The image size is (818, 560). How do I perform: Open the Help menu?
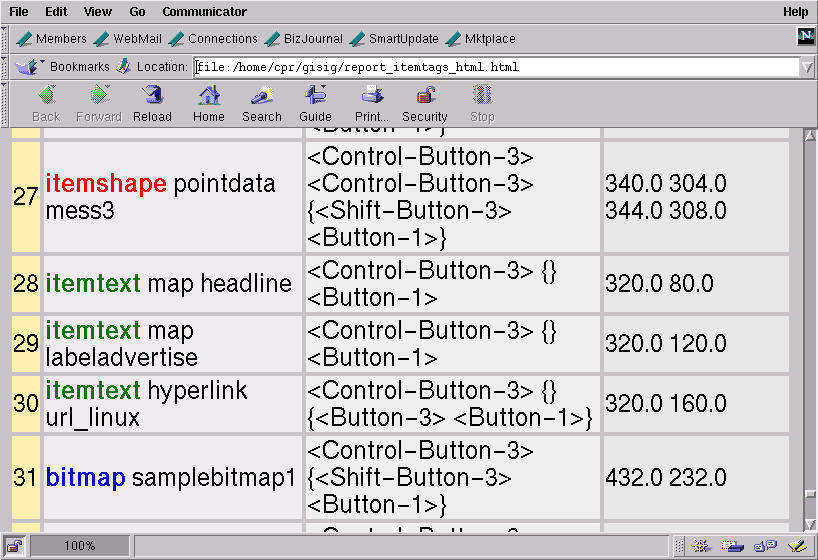pos(796,11)
